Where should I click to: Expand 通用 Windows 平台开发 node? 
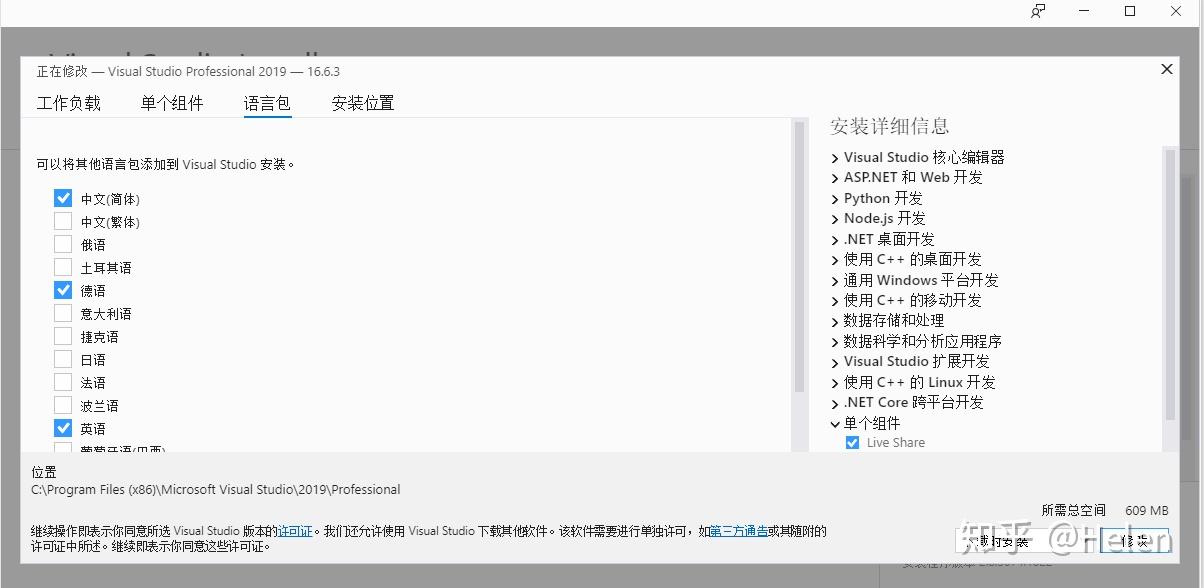(x=835, y=281)
